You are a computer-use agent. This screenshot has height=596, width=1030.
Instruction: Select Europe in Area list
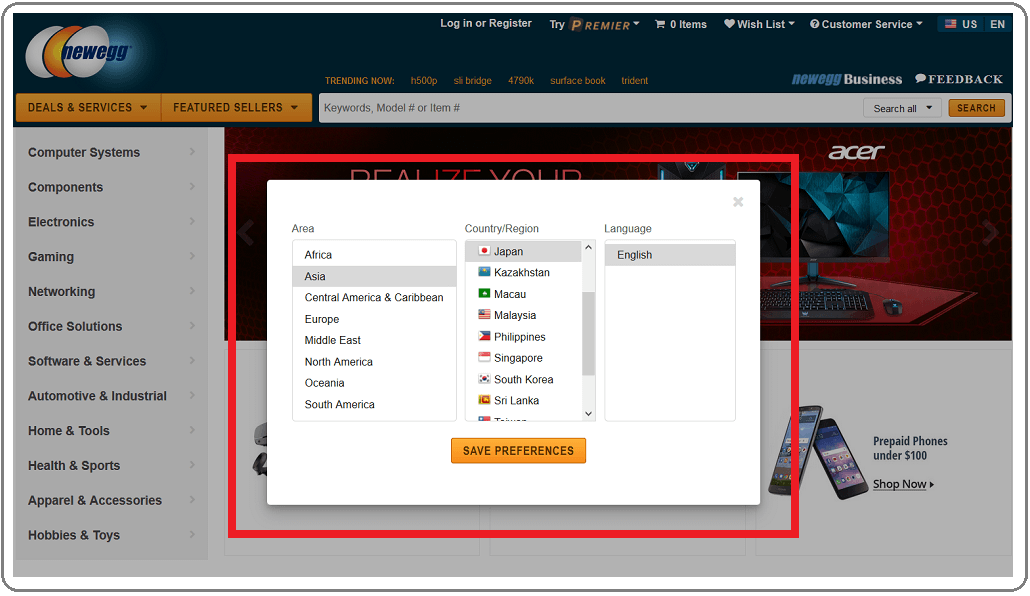coord(374,319)
